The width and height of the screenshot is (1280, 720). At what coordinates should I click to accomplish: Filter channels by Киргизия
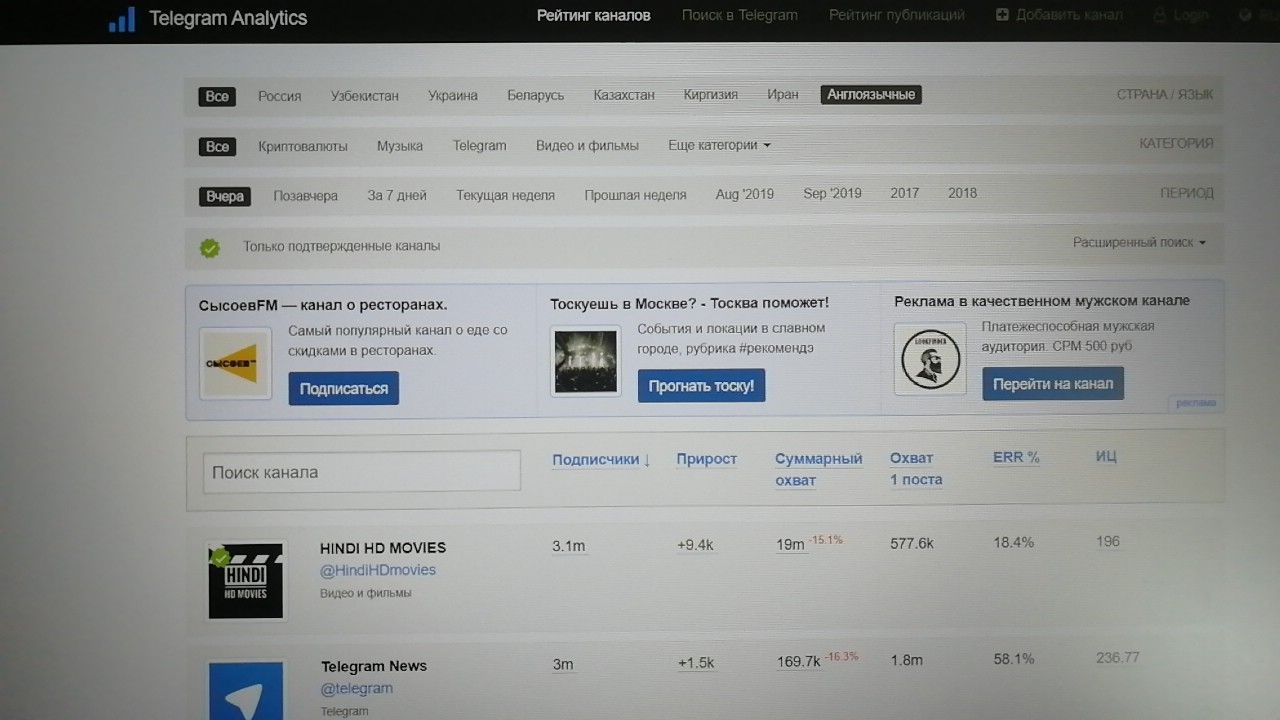(711, 95)
